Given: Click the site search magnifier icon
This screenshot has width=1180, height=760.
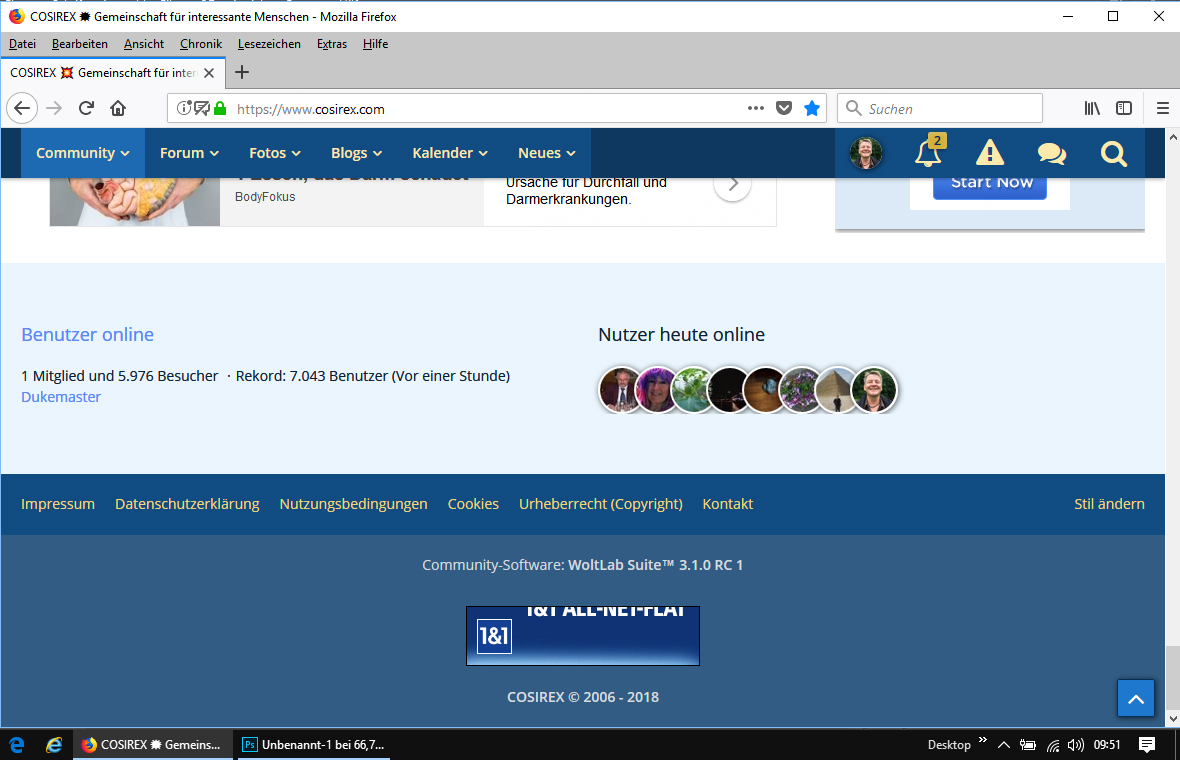Looking at the screenshot, I should (1113, 154).
